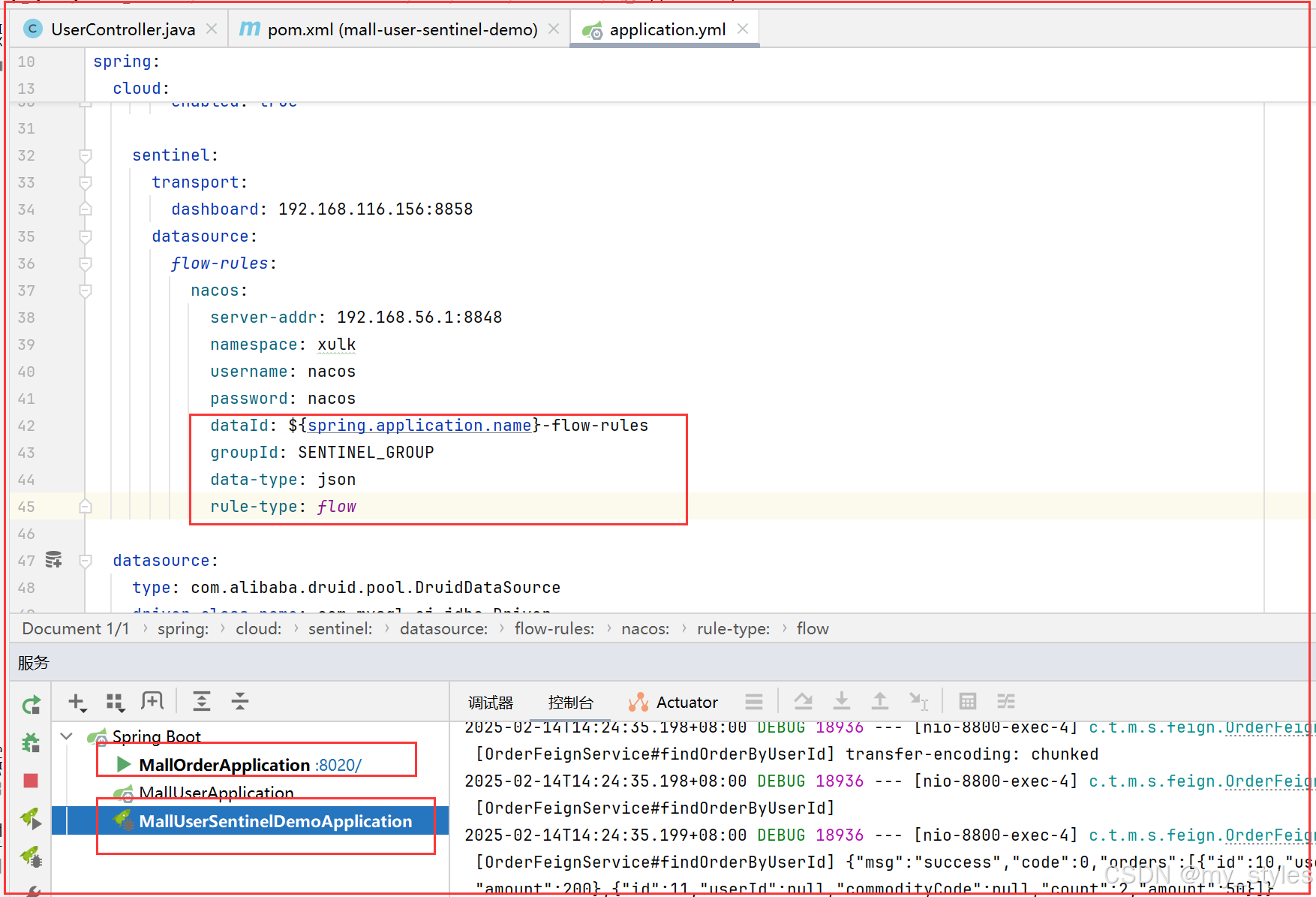
Task: Click com.alibaba.druid.pool.DruidDataSource type value
Action: (x=376, y=588)
